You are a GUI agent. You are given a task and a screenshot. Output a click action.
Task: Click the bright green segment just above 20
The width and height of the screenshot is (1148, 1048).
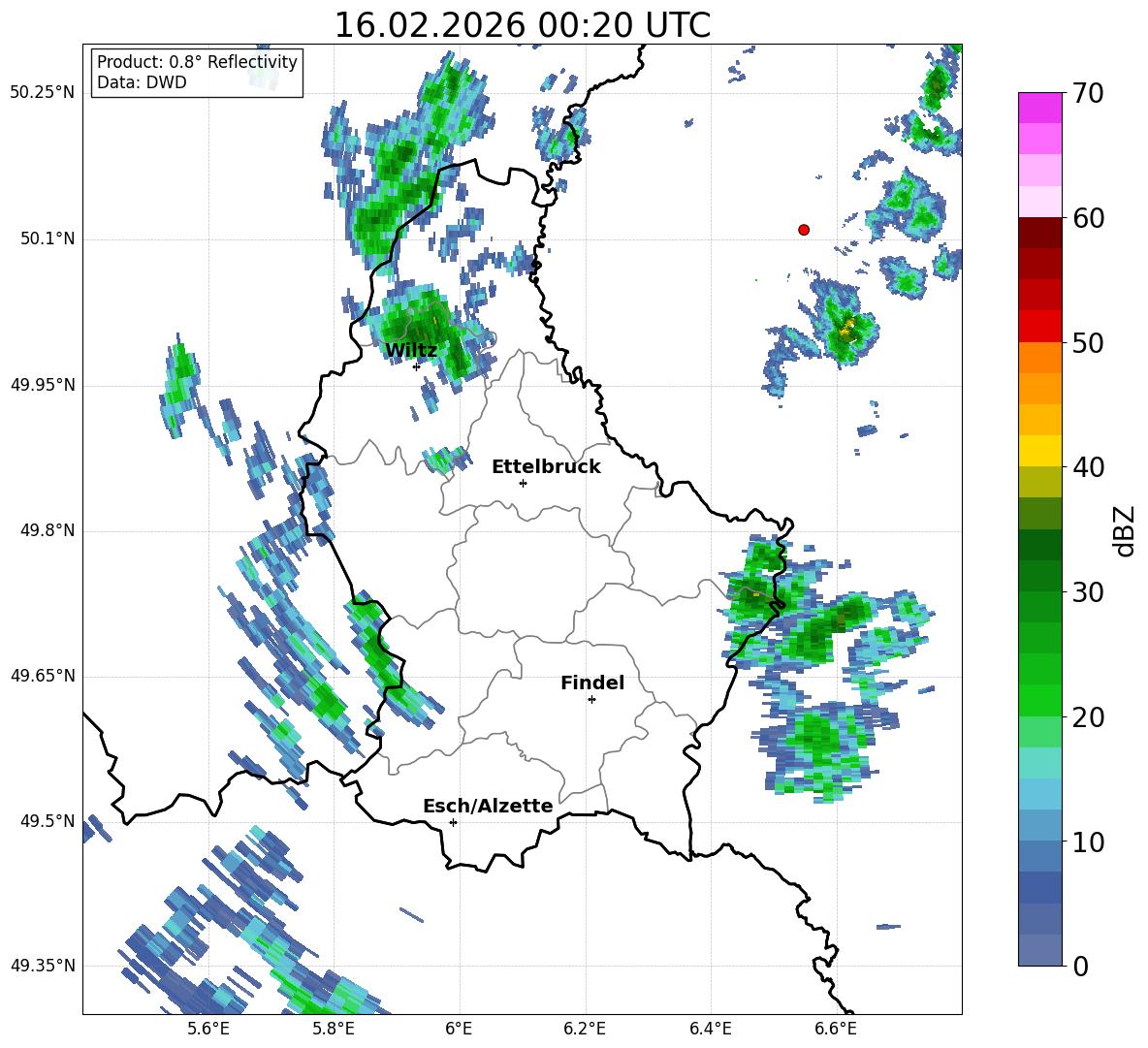[1039, 700]
